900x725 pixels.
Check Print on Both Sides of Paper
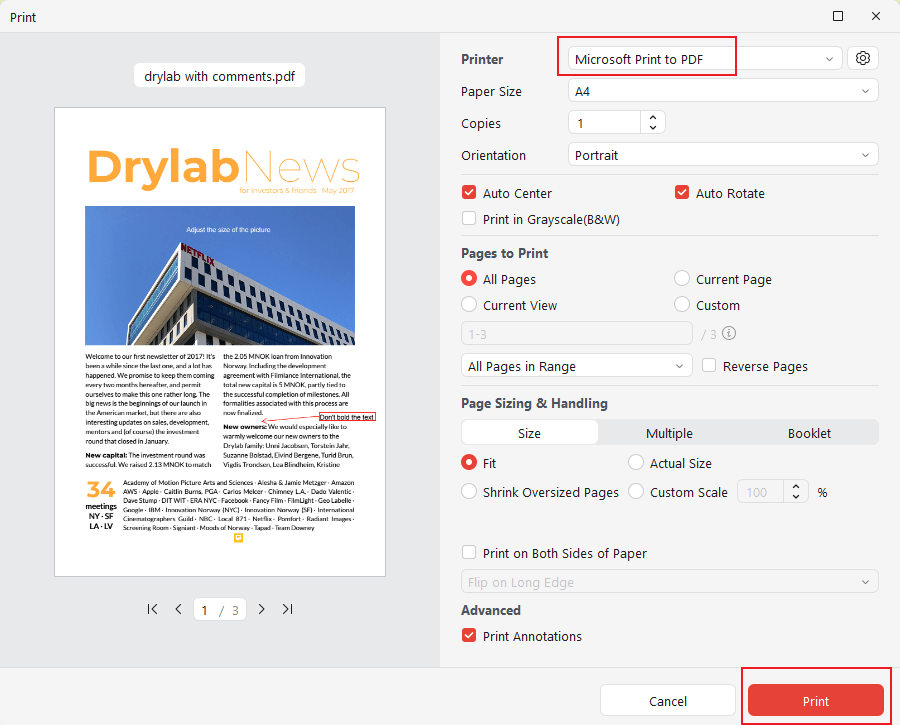(x=468, y=552)
